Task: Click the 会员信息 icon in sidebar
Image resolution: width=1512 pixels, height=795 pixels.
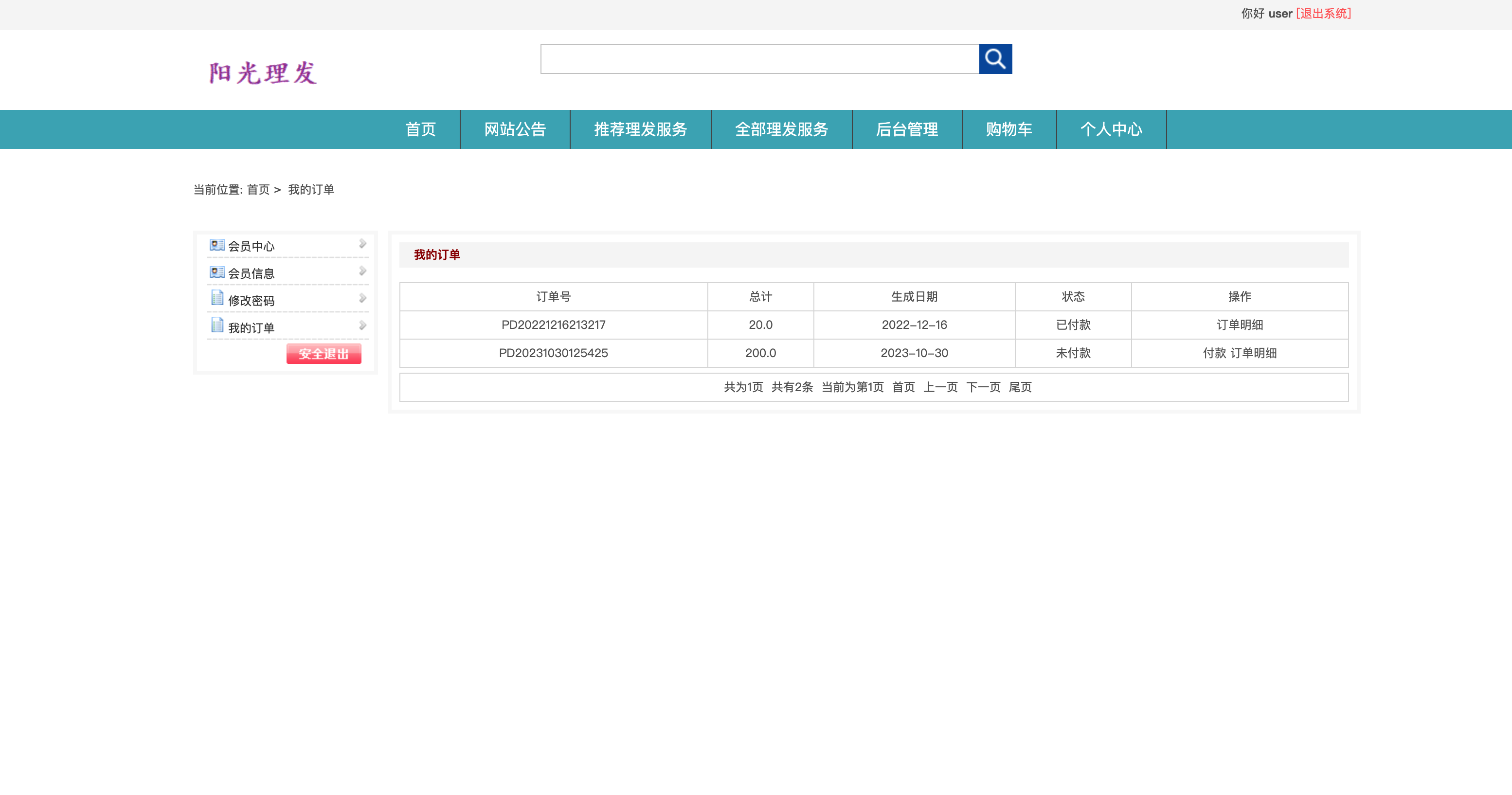Action: [x=216, y=271]
